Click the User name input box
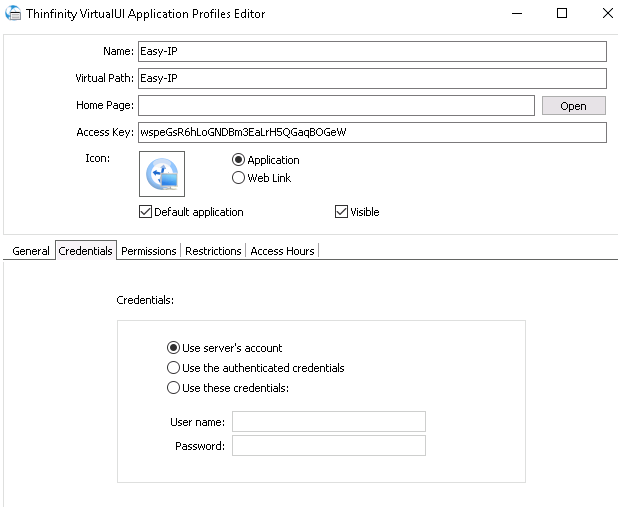The height and width of the screenshot is (507, 618). 329,421
